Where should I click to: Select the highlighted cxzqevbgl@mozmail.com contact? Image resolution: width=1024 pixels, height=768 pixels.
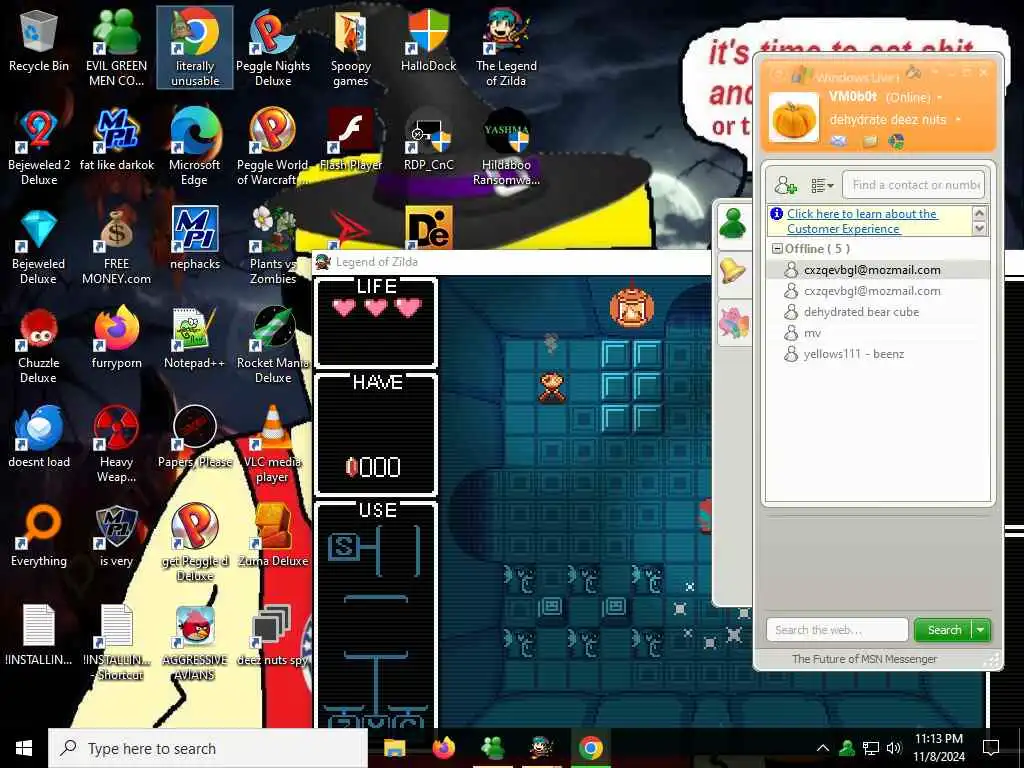point(878,270)
